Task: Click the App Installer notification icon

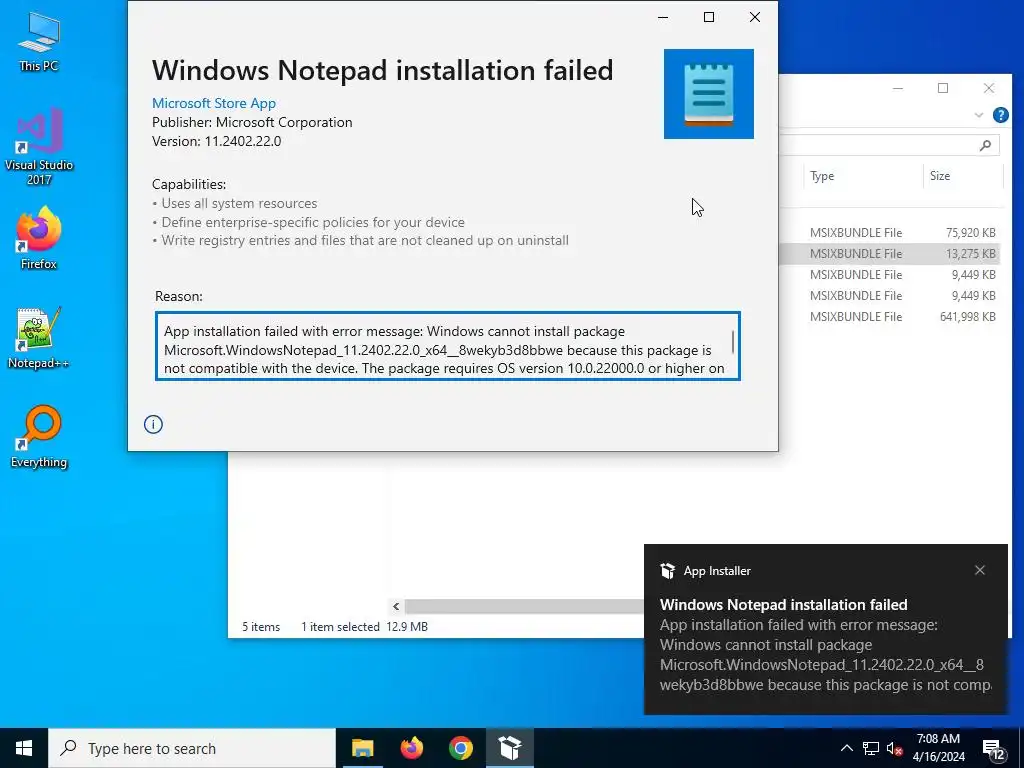Action: (667, 571)
